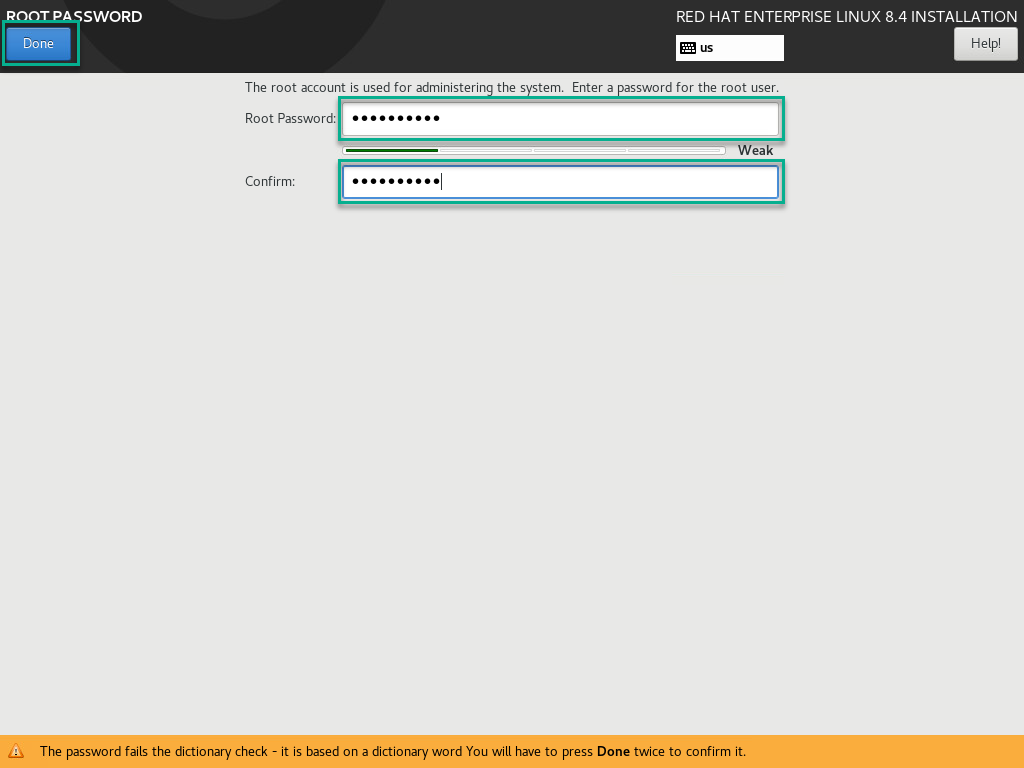Click the orange warning triangle icon
Image resolution: width=1024 pixels, height=768 pixels.
16,751
